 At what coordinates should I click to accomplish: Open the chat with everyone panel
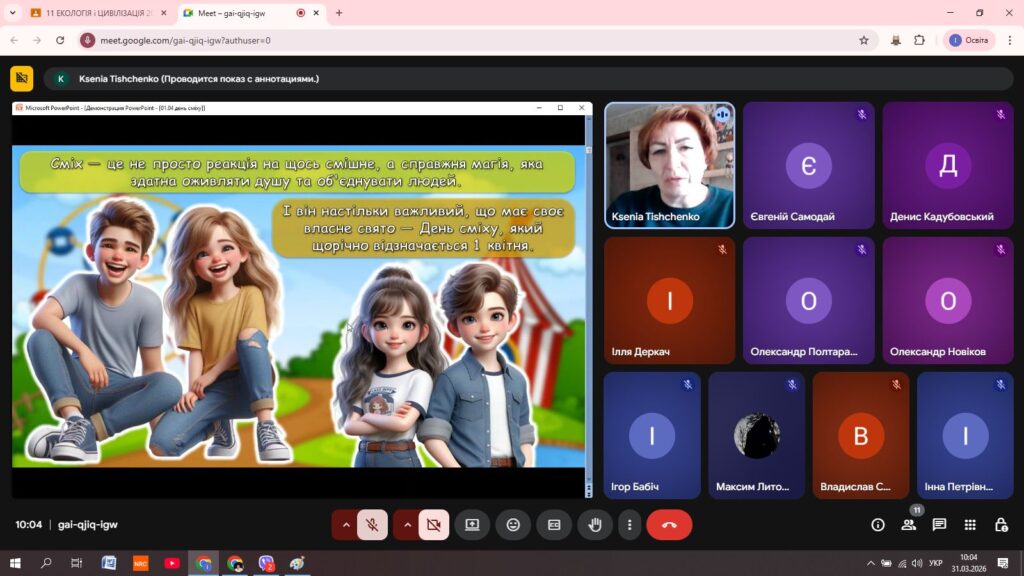pos(939,524)
